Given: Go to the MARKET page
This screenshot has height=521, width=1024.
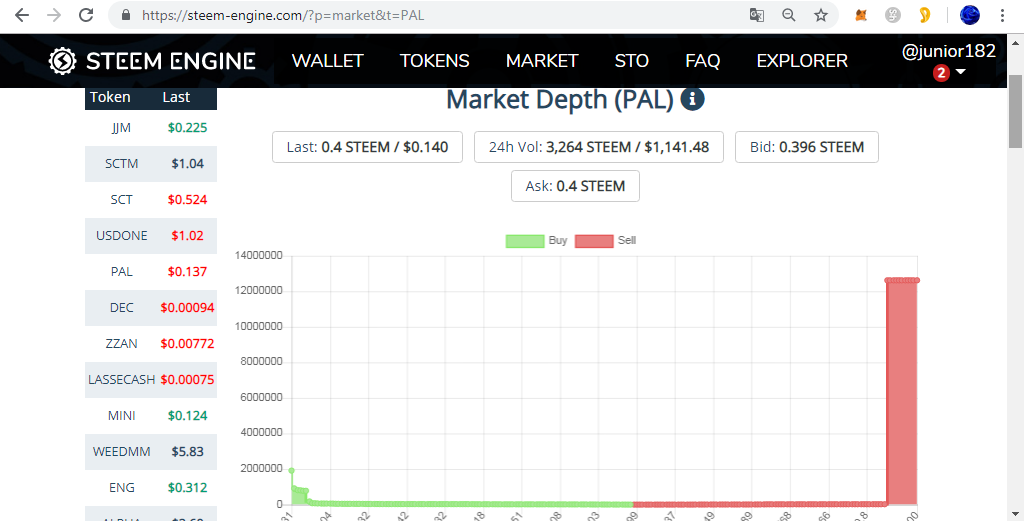Looking at the screenshot, I should pyautogui.click(x=542, y=61).
